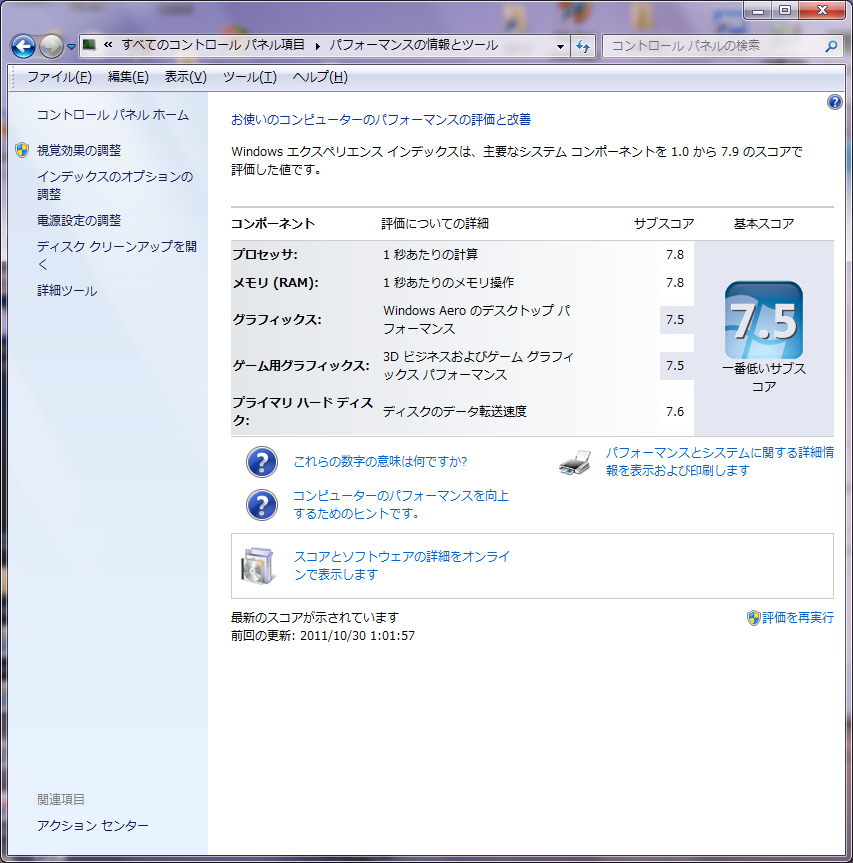This screenshot has width=853, height=863.
Task: Click the control panel search field
Action: [x=712, y=46]
